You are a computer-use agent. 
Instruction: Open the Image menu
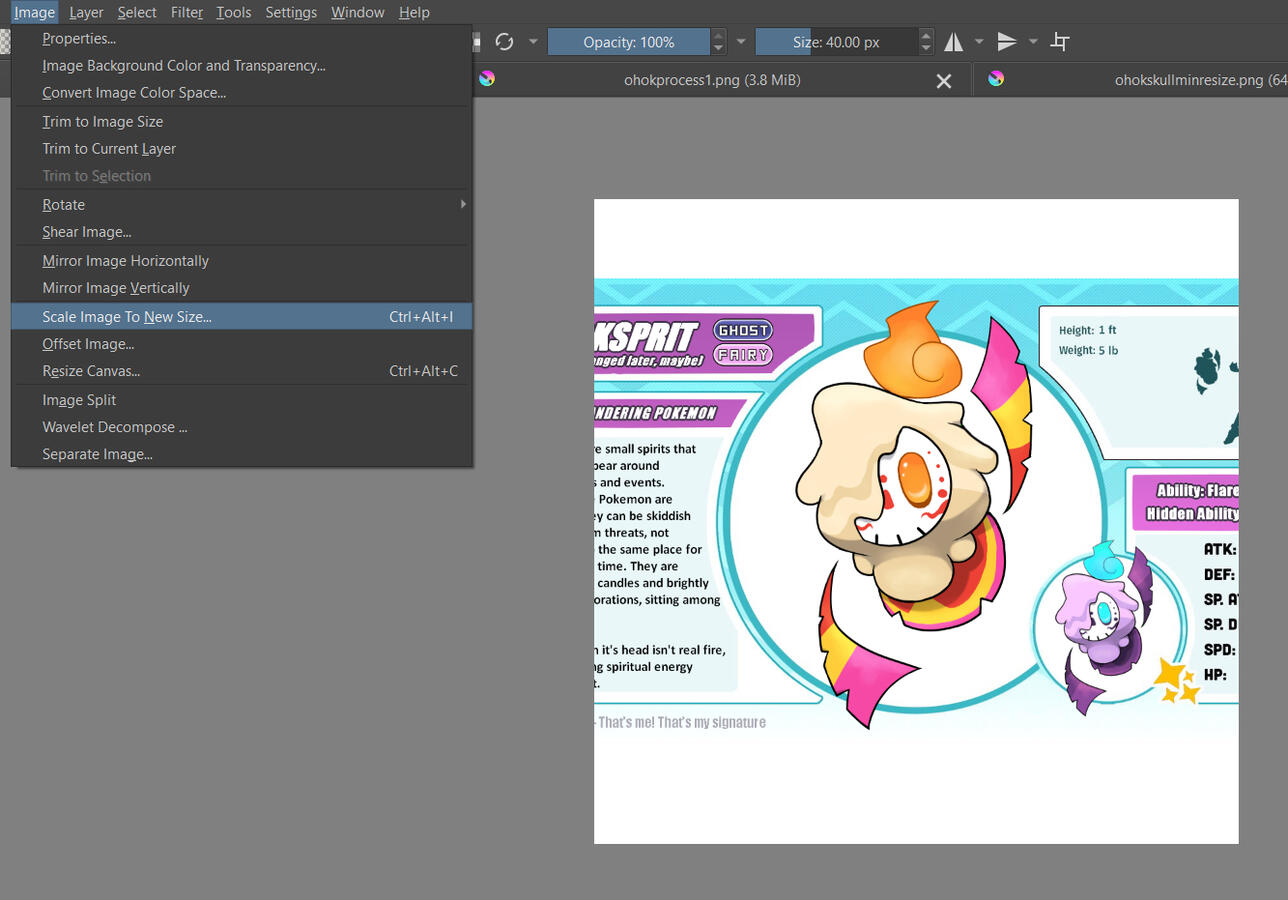pos(34,12)
